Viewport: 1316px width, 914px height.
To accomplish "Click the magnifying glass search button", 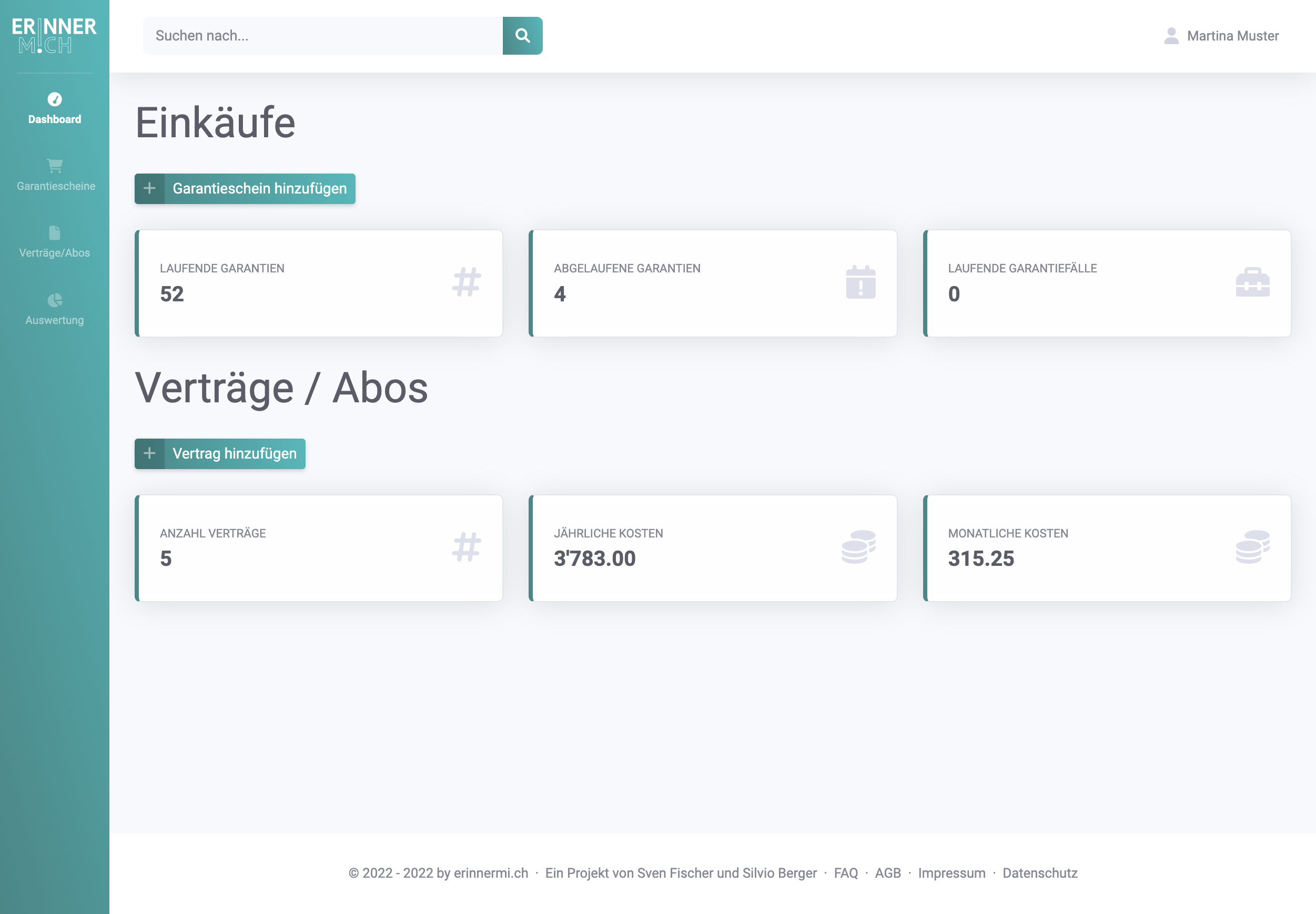I will point(522,36).
